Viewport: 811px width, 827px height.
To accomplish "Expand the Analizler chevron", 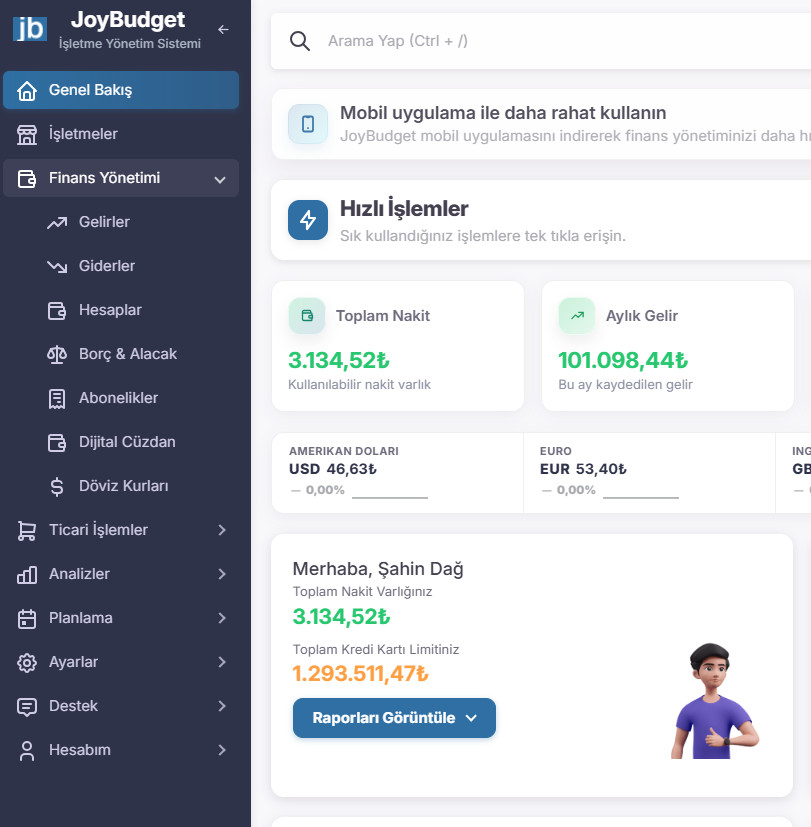I will [222, 574].
